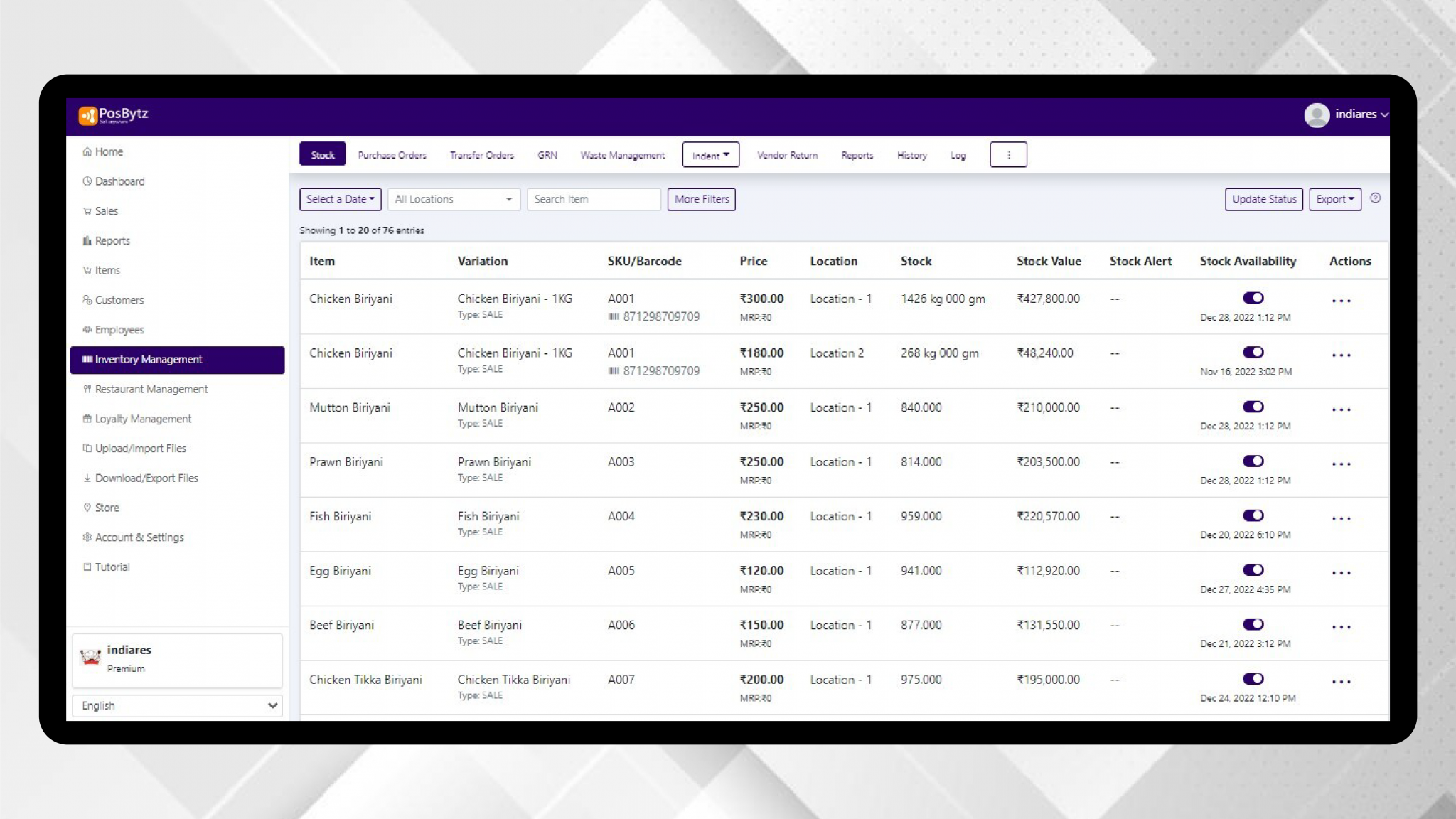Toggle stock availability for Chicken Biriyani at Location 1
The width and height of the screenshot is (1456, 819).
click(x=1253, y=297)
